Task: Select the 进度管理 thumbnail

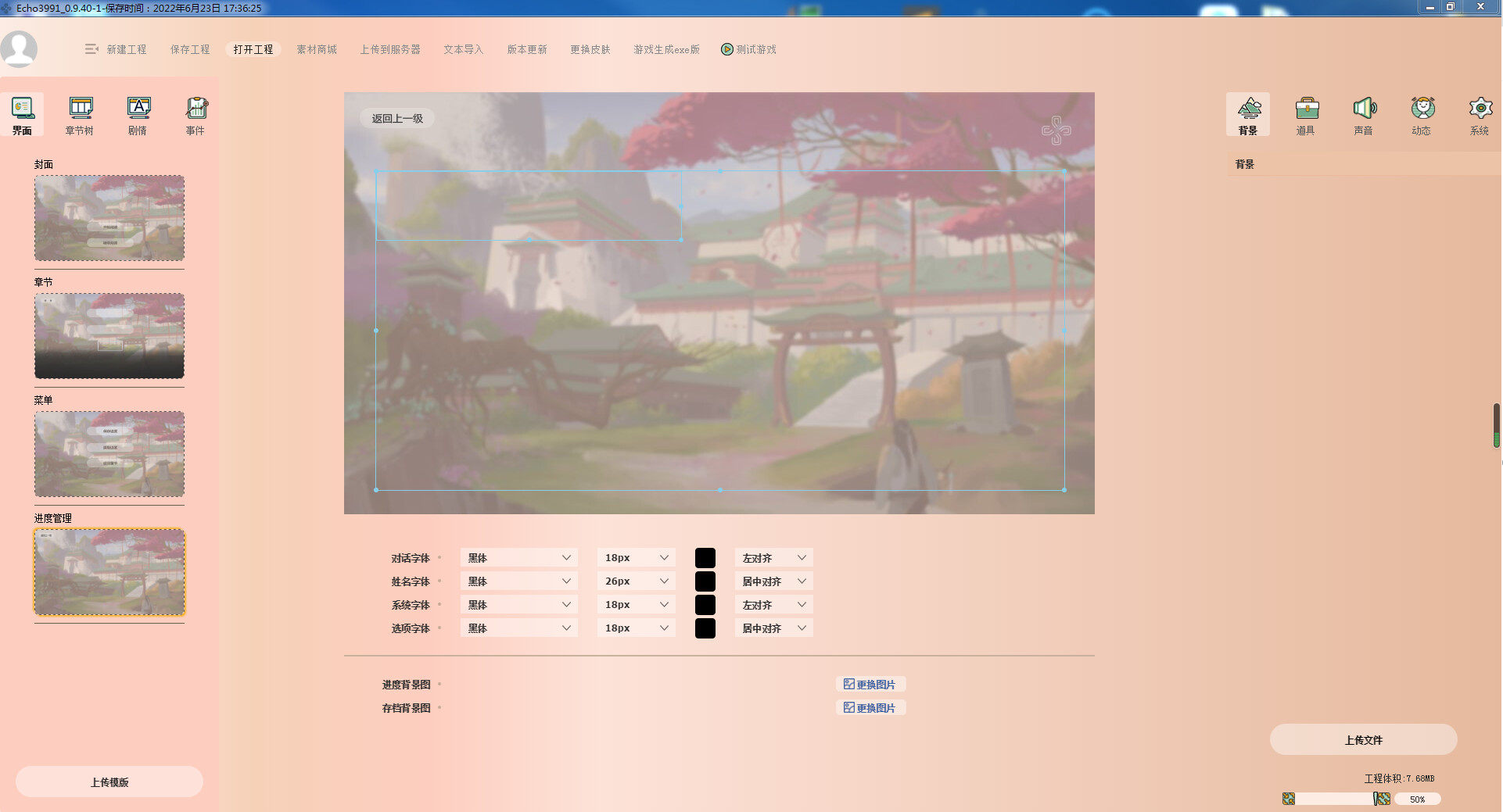Action: (x=109, y=572)
